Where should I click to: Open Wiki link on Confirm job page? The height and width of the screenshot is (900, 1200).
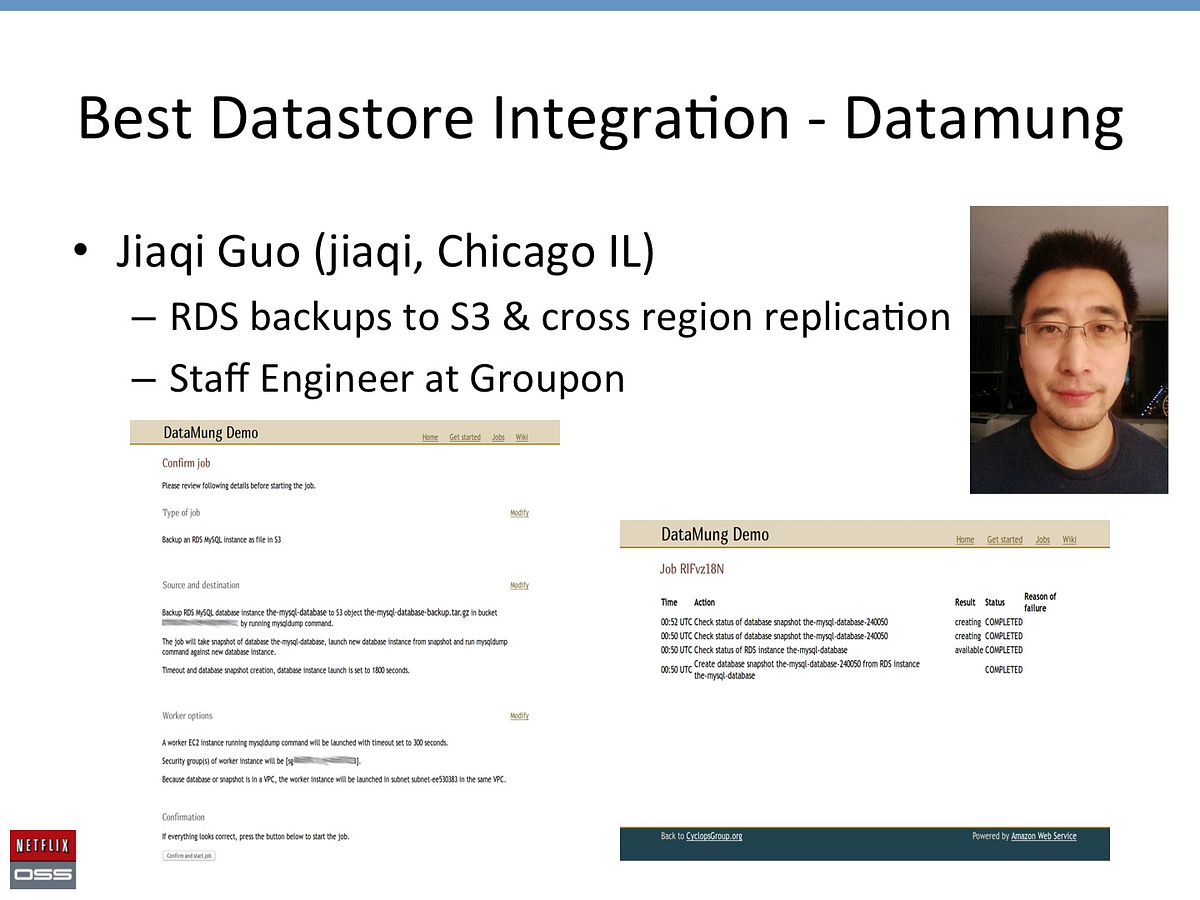click(x=522, y=437)
